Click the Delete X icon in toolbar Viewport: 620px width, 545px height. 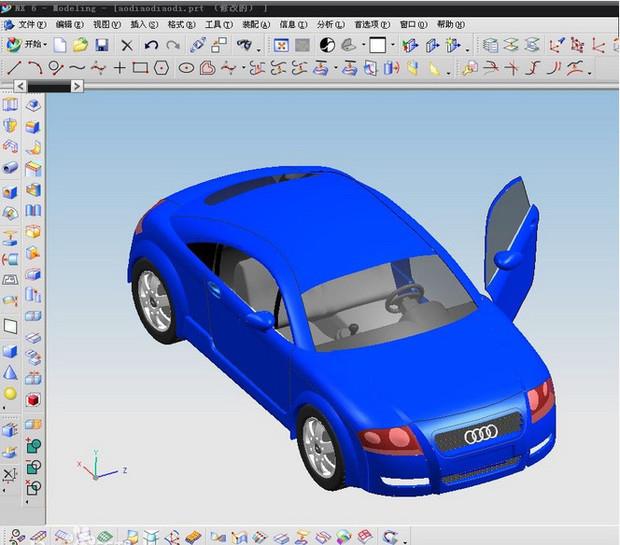[127, 45]
